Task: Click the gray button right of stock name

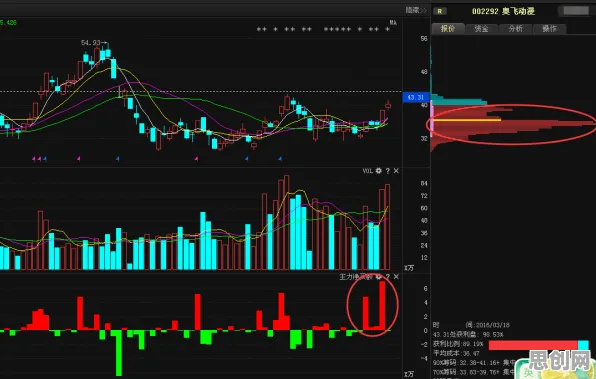Action: click(x=576, y=11)
